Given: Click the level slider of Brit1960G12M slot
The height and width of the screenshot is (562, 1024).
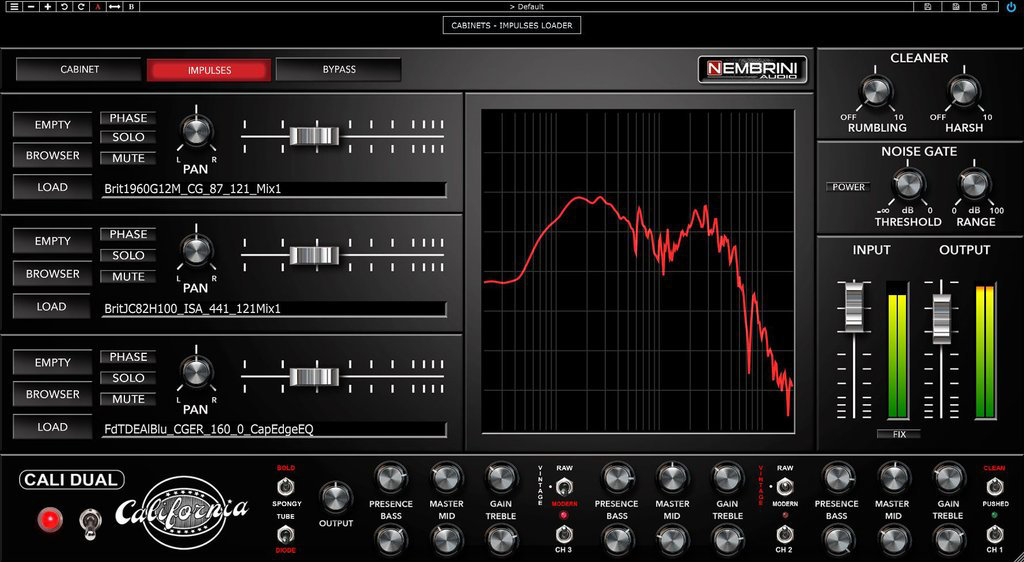Looking at the screenshot, I should [x=314, y=136].
